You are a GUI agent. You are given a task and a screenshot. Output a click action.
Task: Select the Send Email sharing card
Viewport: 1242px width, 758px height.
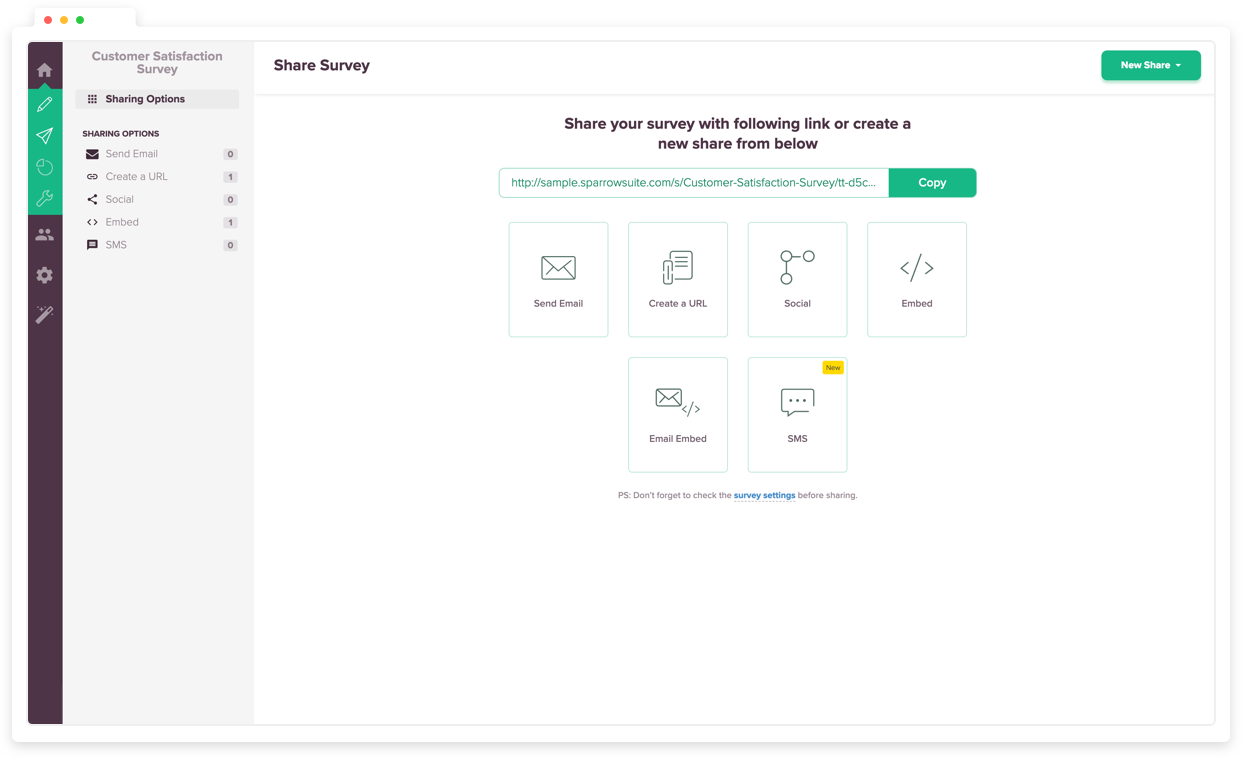558,279
